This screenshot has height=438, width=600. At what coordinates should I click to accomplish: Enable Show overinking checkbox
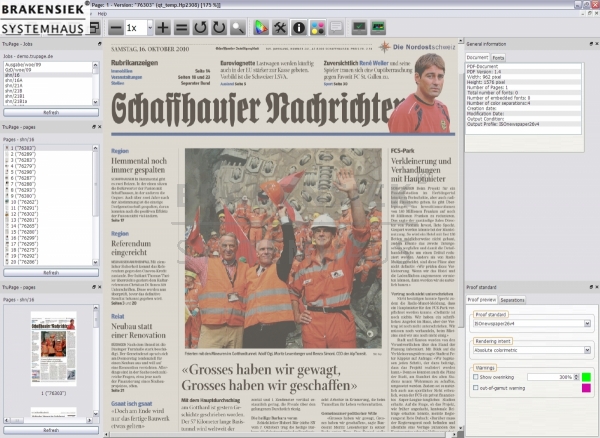coord(476,377)
